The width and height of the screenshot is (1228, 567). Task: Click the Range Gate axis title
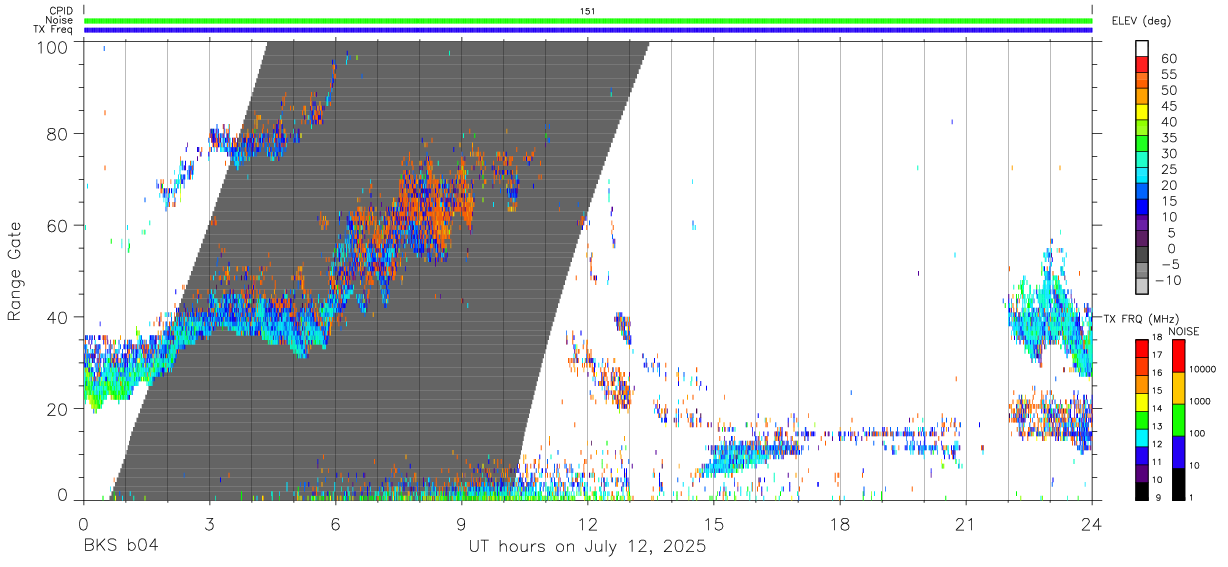point(15,270)
